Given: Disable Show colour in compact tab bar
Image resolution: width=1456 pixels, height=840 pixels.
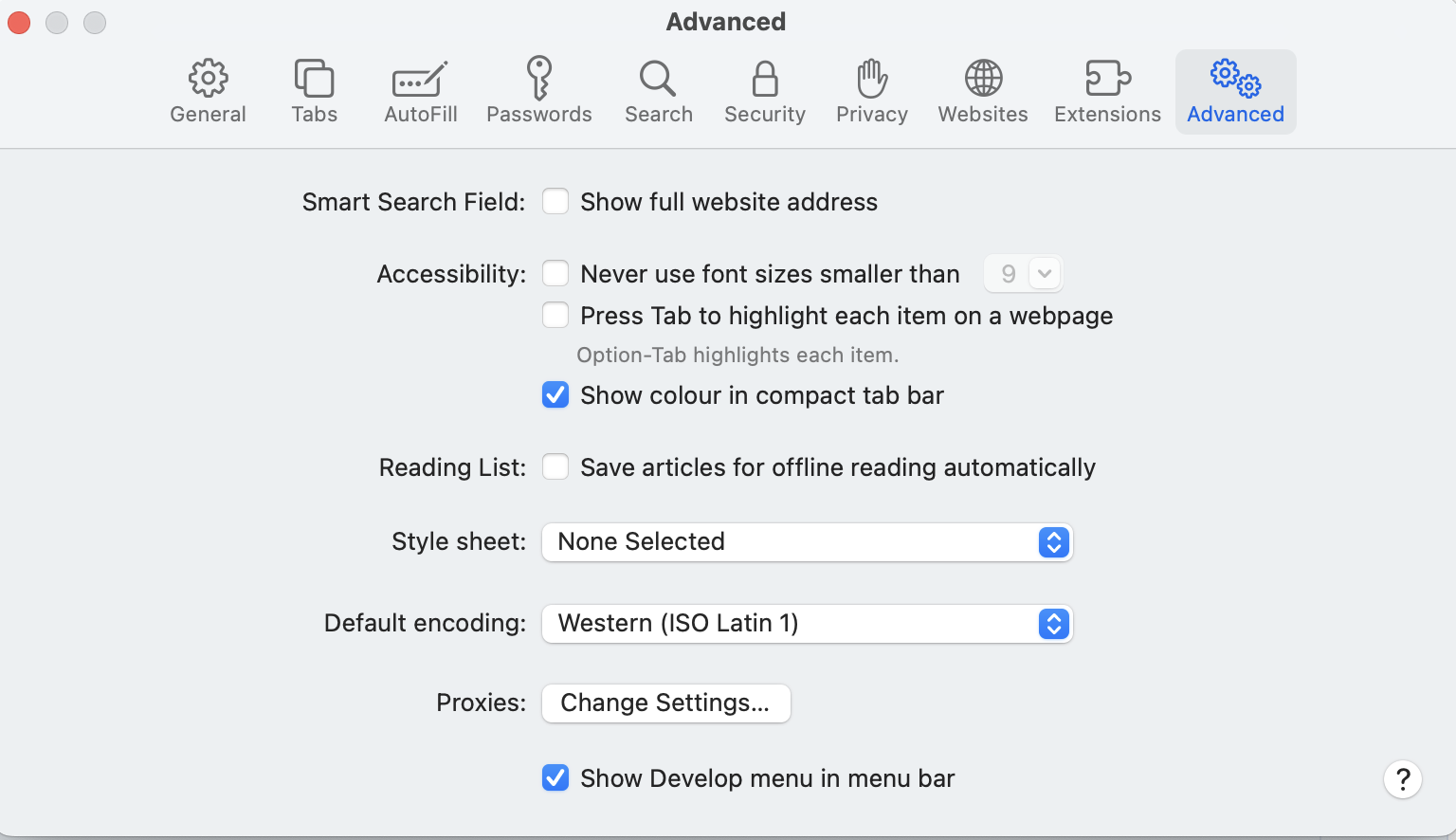Looking at the screenshot, I should pos(555,394).
